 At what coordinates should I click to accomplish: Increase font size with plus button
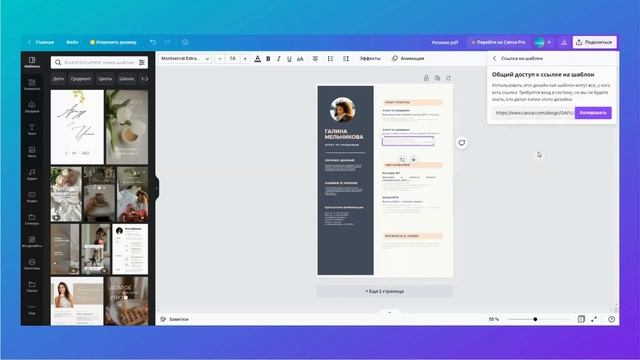click(245, 59)
